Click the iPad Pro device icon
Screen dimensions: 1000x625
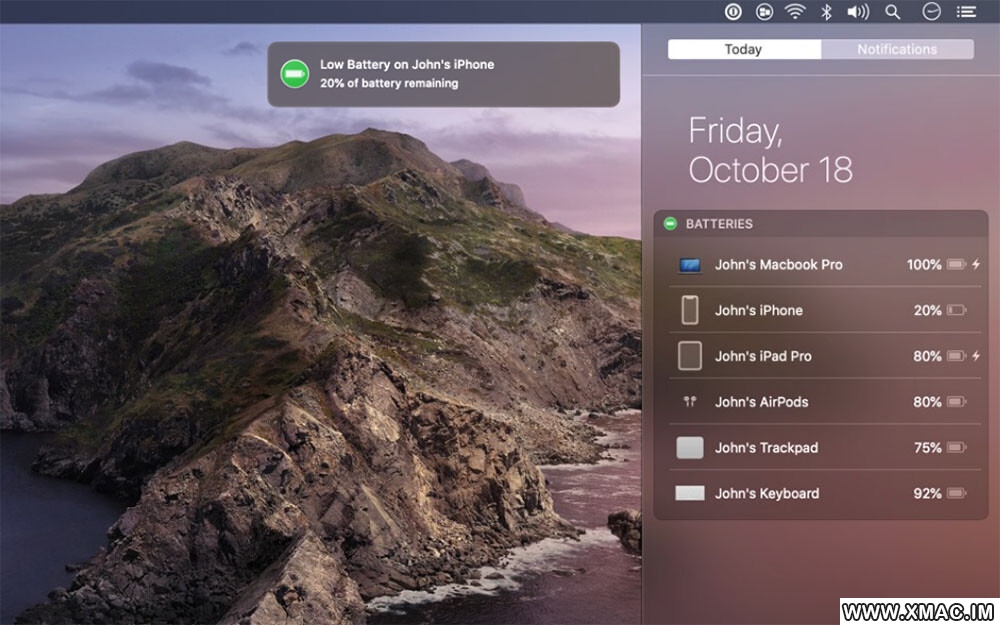(689, 356)
